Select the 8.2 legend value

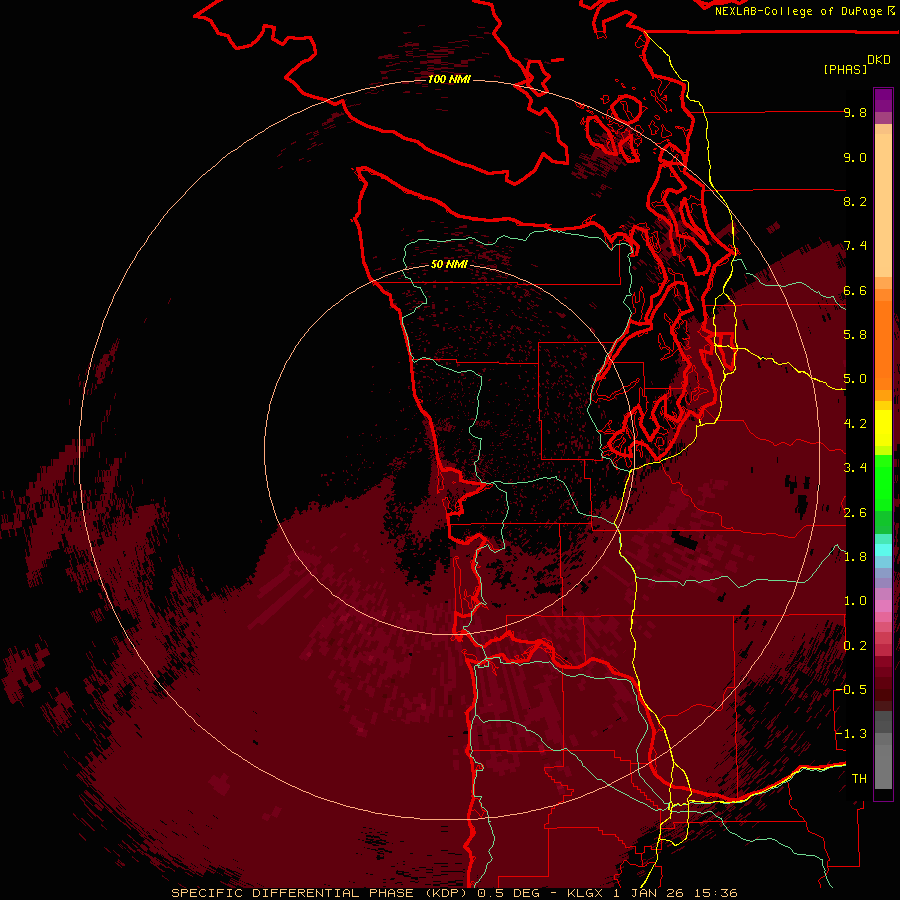(855, 201)
